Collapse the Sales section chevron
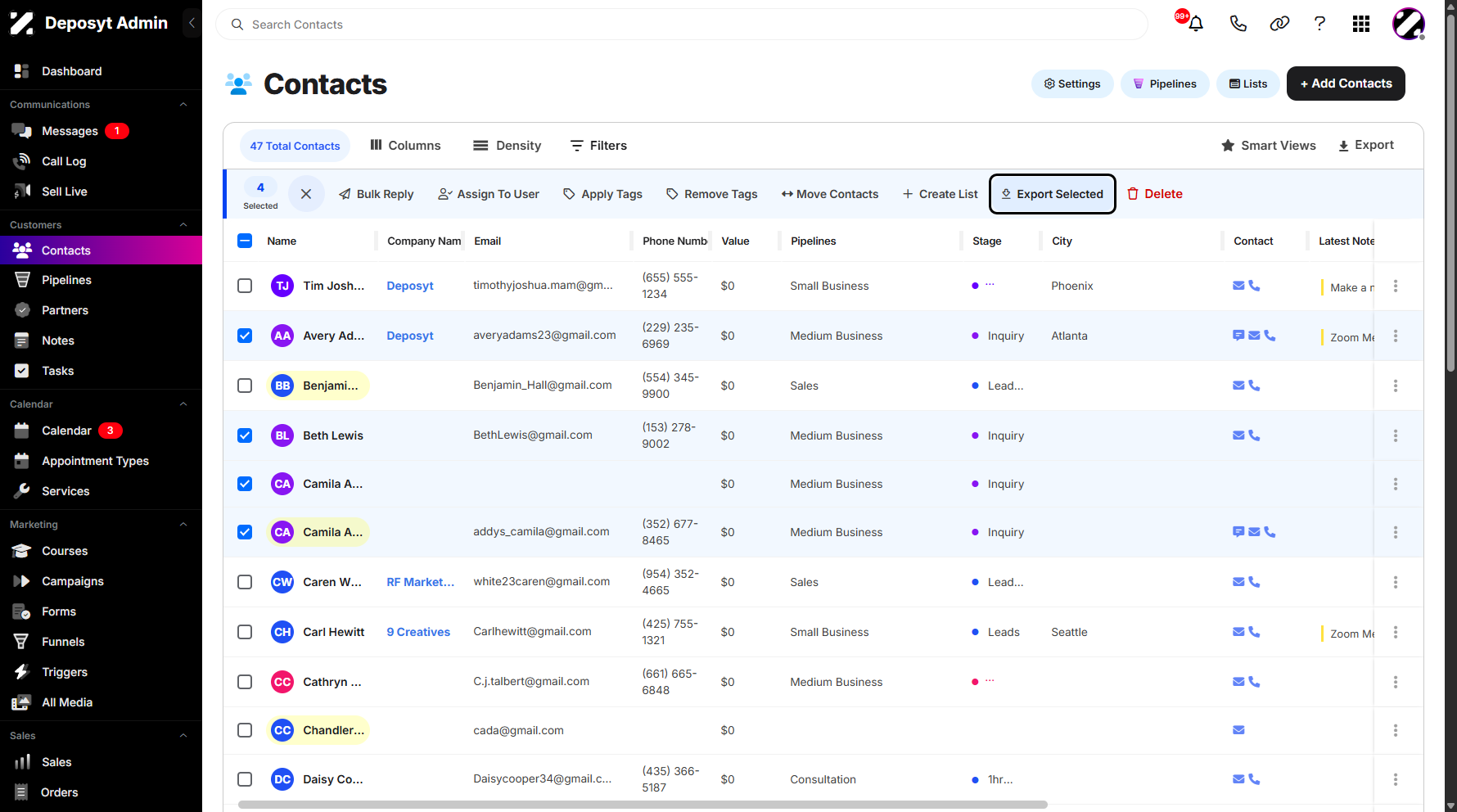The image size is (1457, 812). (x=183, y=736)
